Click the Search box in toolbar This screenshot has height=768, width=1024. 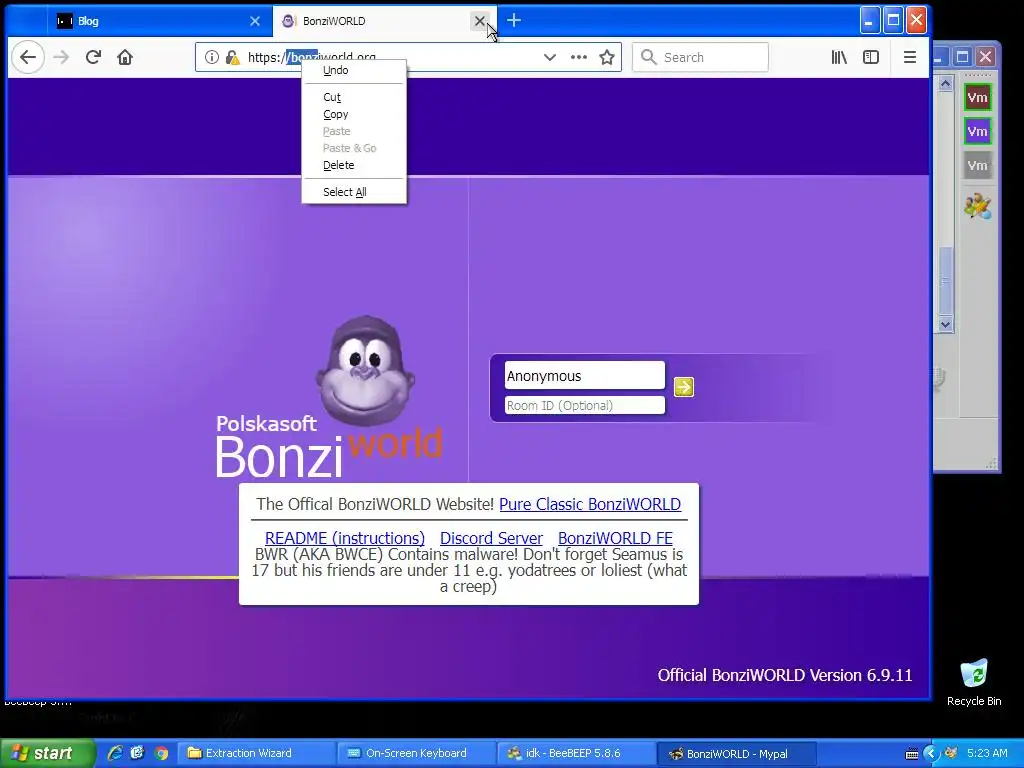pos(700,57)
